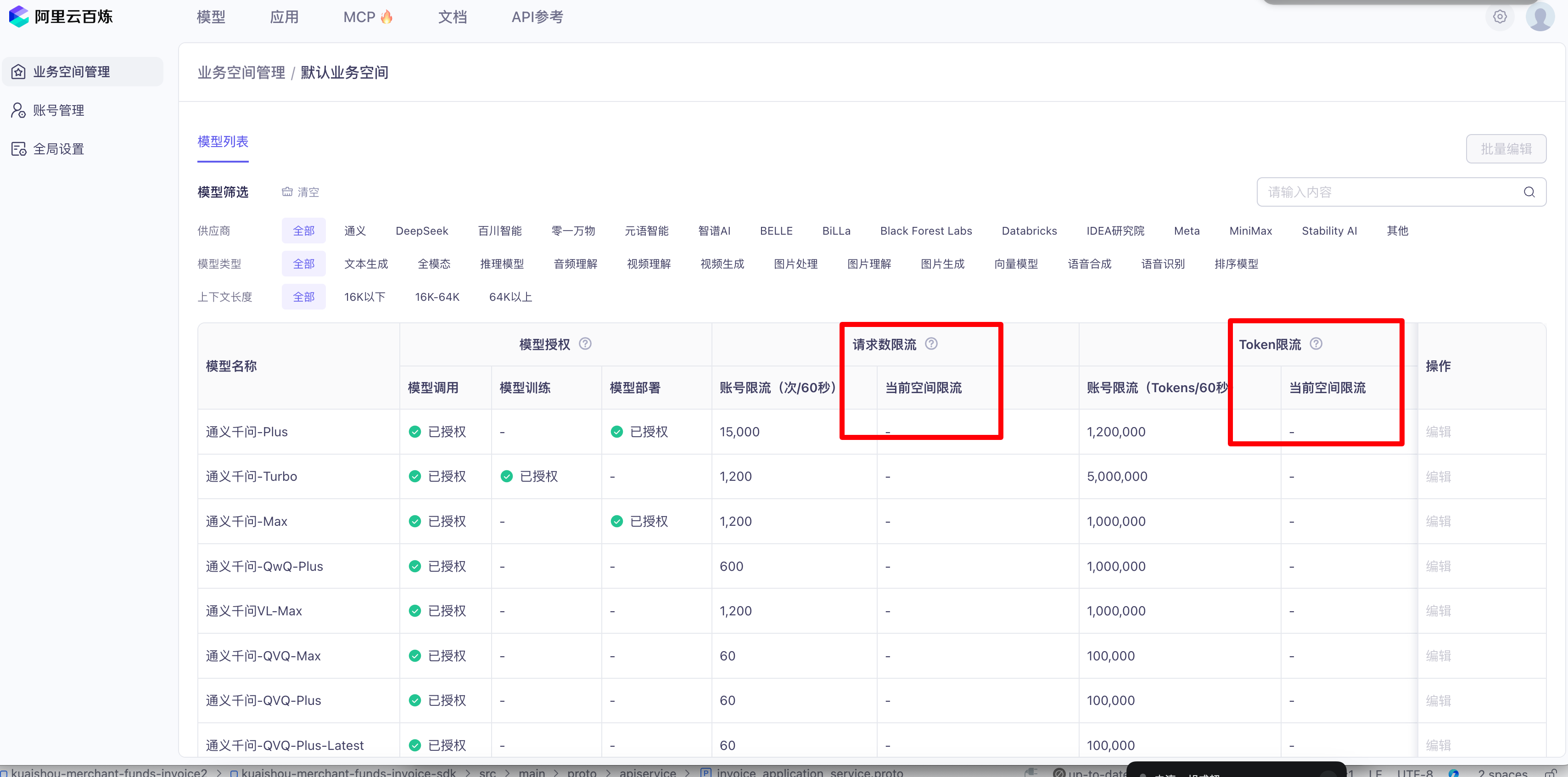Click the user avatar icon
Image resolution: width=1568 pixels, height=777 pixels.
[x=1540, y=17]
